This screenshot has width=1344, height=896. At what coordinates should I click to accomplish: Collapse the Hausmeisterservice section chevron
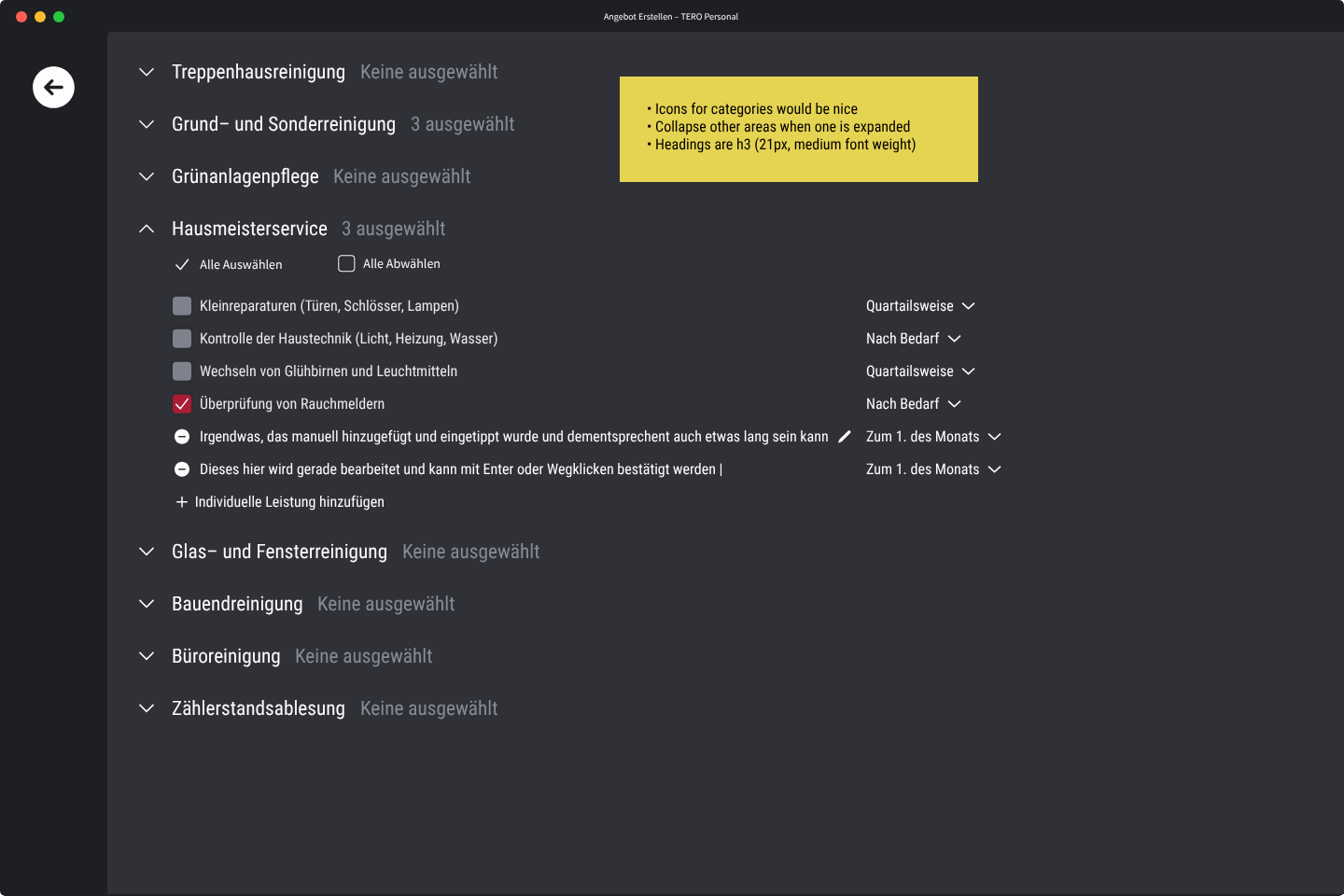pyautogui.click(x=147, y=229)
